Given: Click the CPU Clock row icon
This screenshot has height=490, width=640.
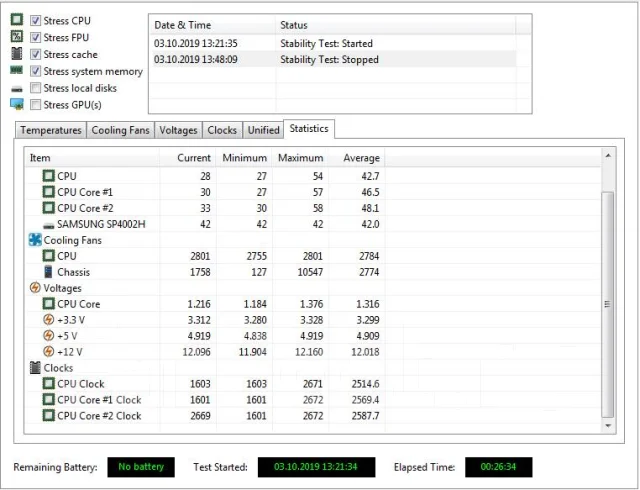Looking at the screenshot, I should (49, 383).
